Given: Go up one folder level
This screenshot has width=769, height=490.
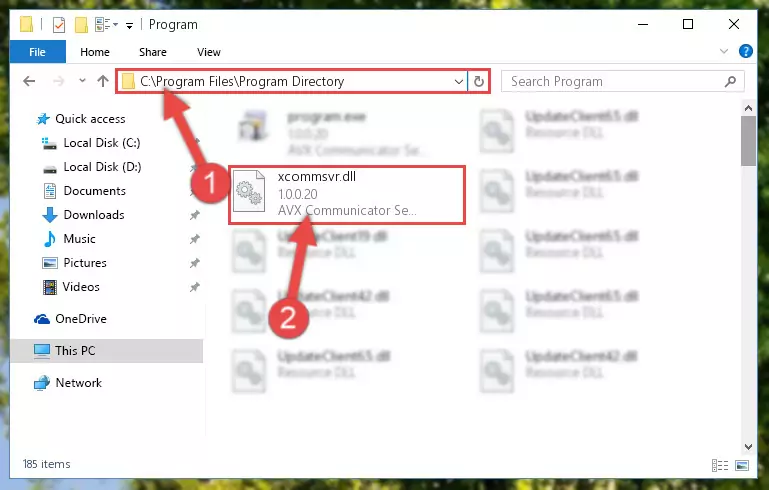Looking at the screenshot, I should point(103,81).
